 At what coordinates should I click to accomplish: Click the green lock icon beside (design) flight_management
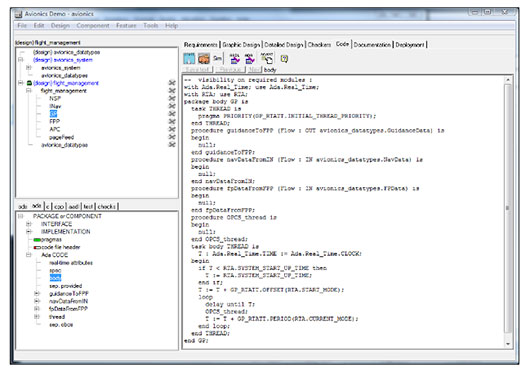29,83
